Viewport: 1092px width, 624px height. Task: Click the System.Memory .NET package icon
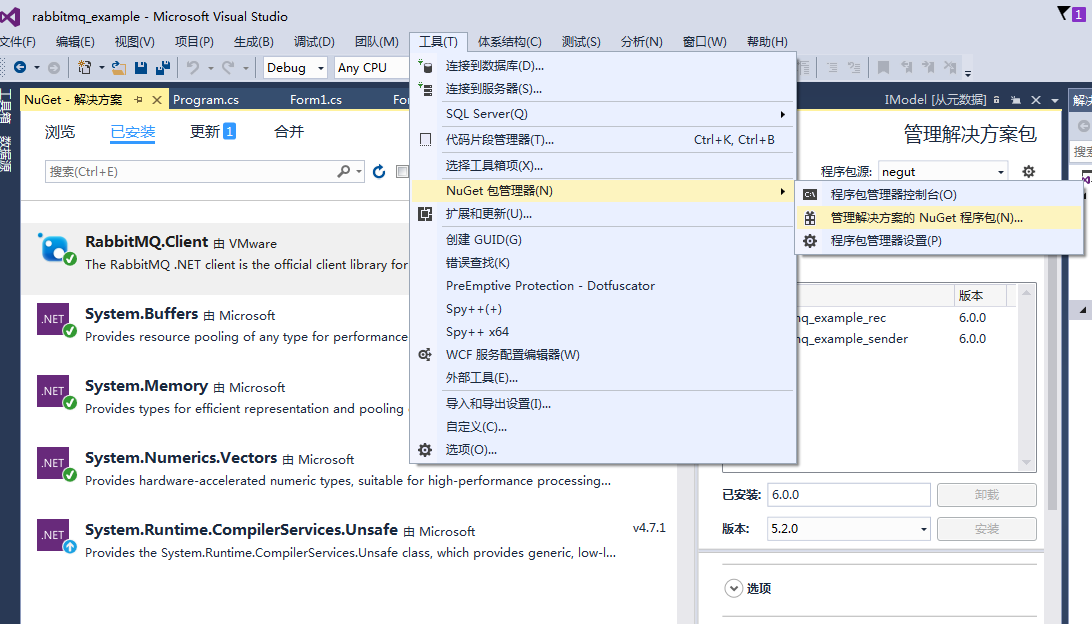(54, 391)
